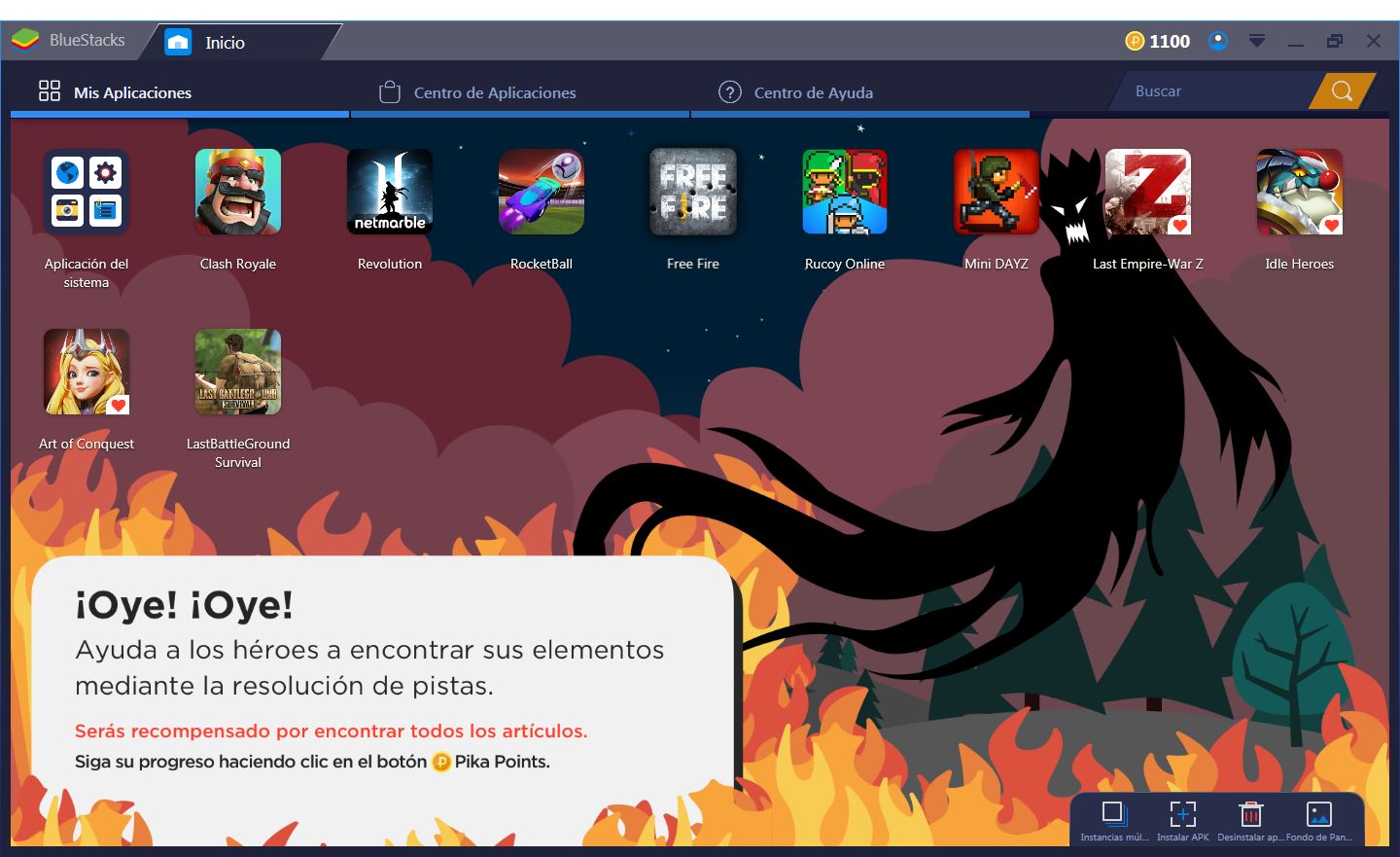Launch Rucoy Online app icon
Image resolution: width=1400 pixels, height=857 pixels.
tap(845, 192)
